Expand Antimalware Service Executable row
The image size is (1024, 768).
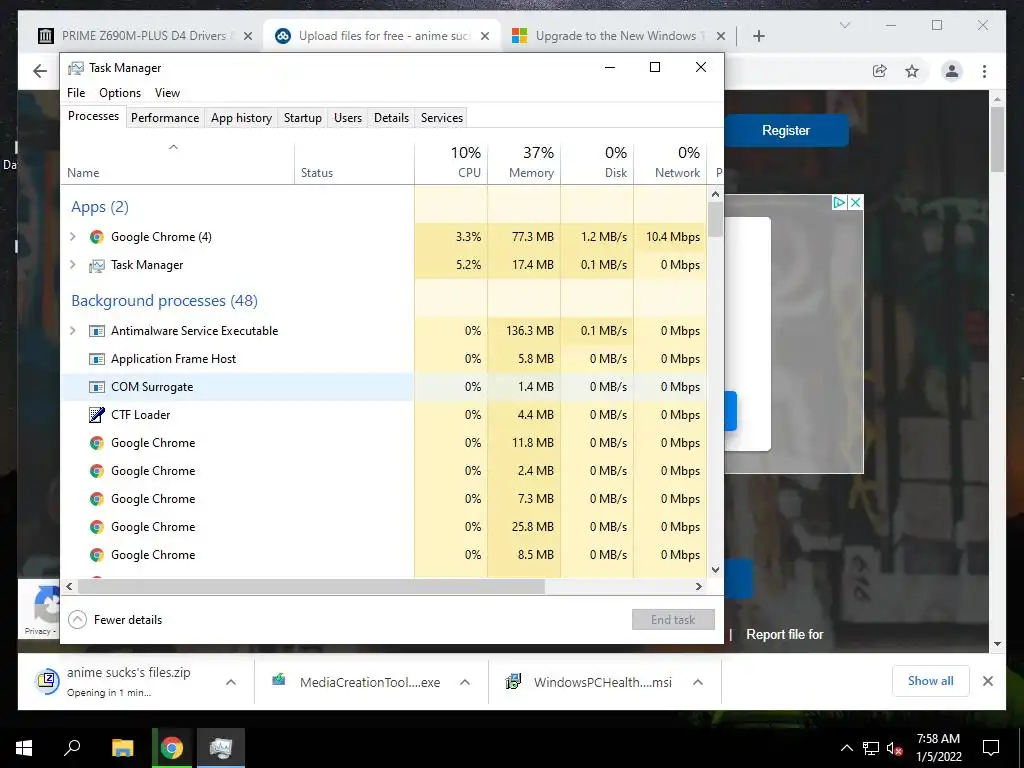tap(72, 331)
